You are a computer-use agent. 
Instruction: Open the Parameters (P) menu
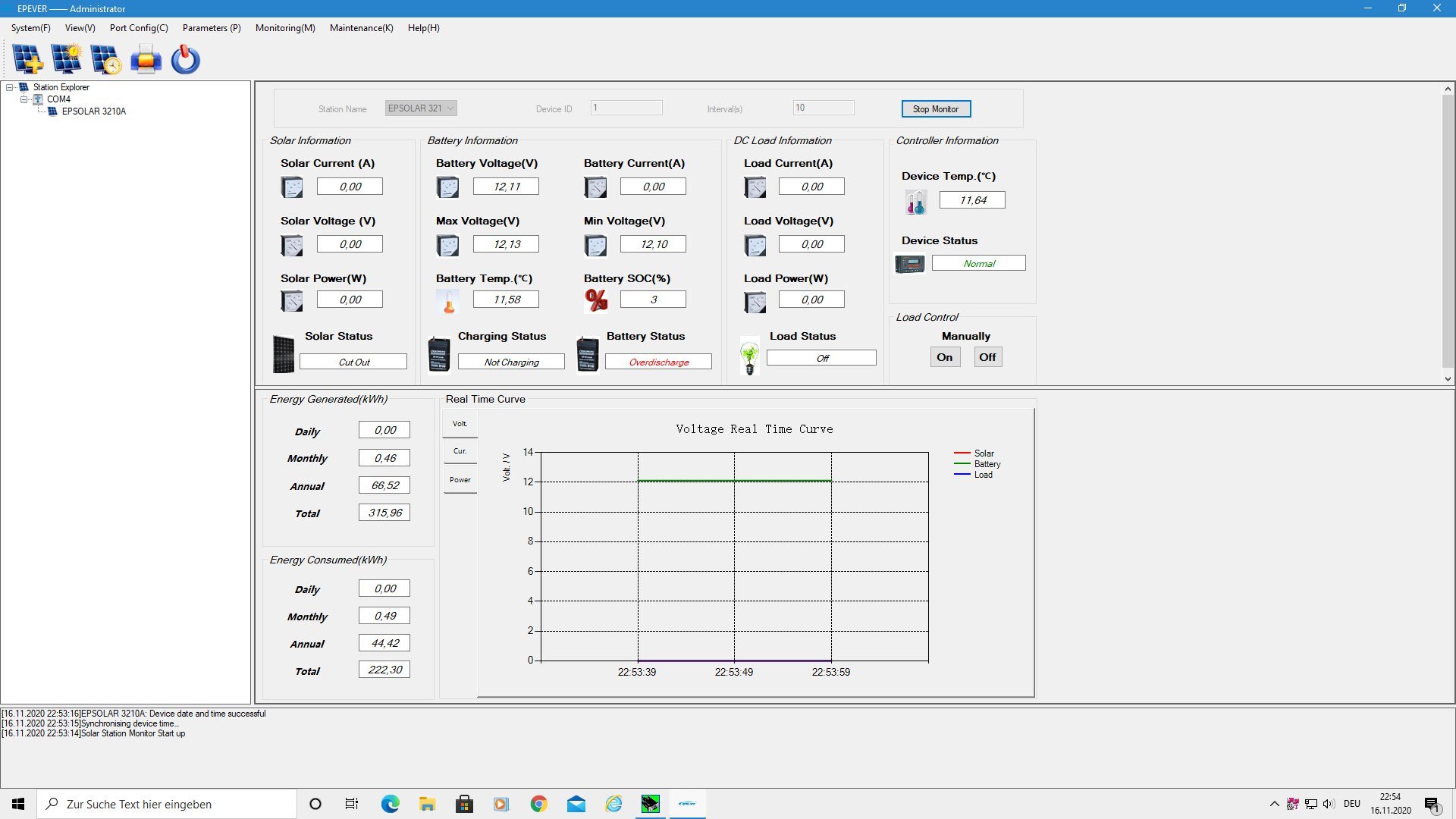point(211,28)
